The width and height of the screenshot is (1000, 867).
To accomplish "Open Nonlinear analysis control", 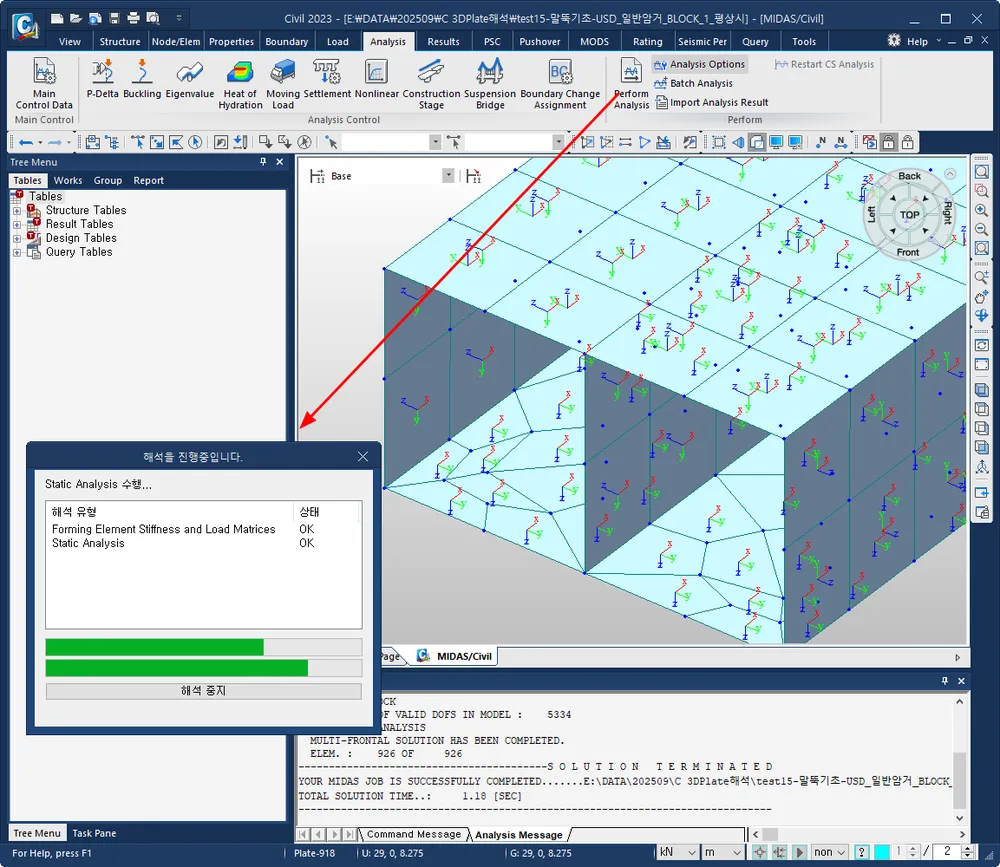I will (x=376, y=78).
